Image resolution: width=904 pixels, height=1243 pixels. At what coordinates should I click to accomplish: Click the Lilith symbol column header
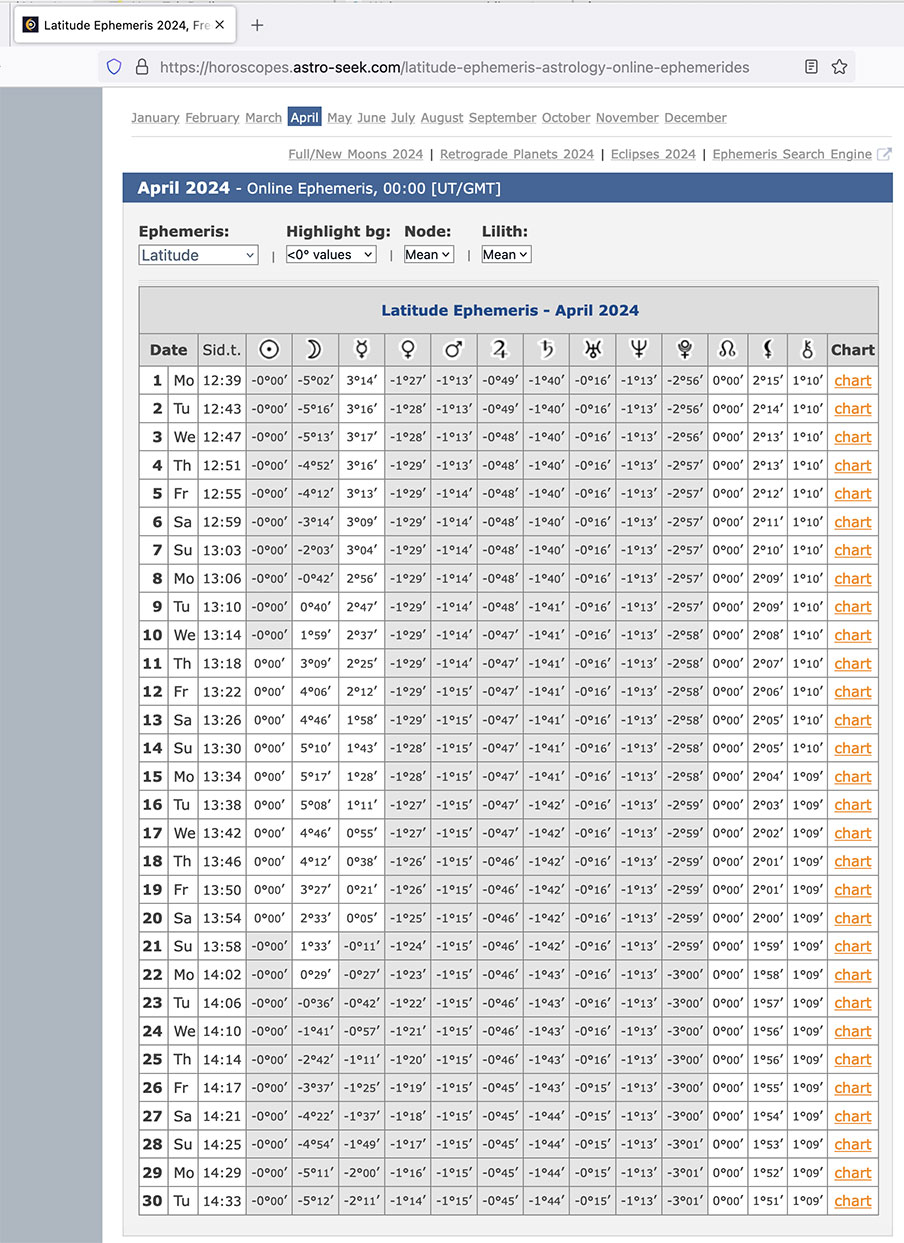768,350
